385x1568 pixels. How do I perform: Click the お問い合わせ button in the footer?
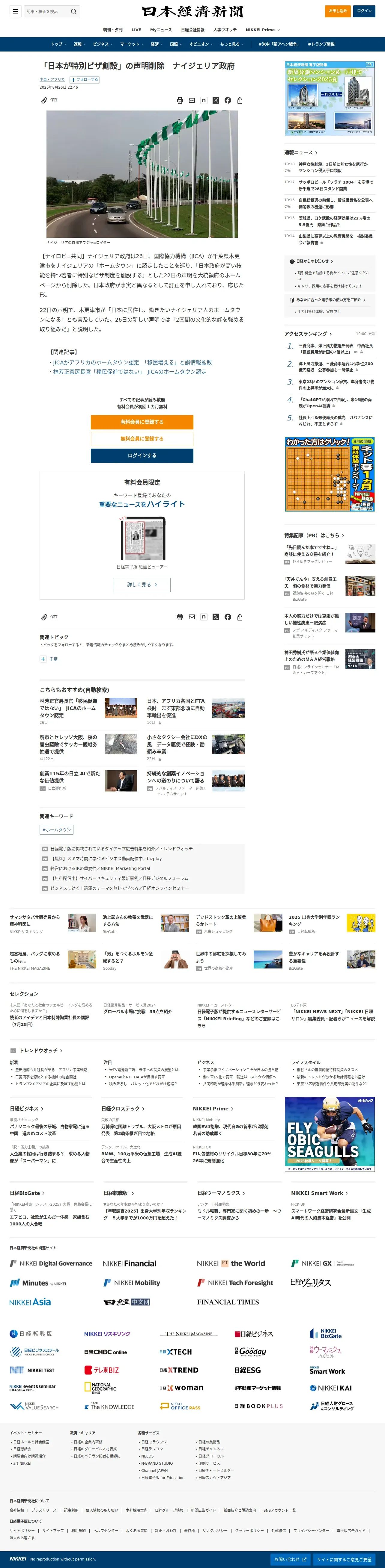291,1560
